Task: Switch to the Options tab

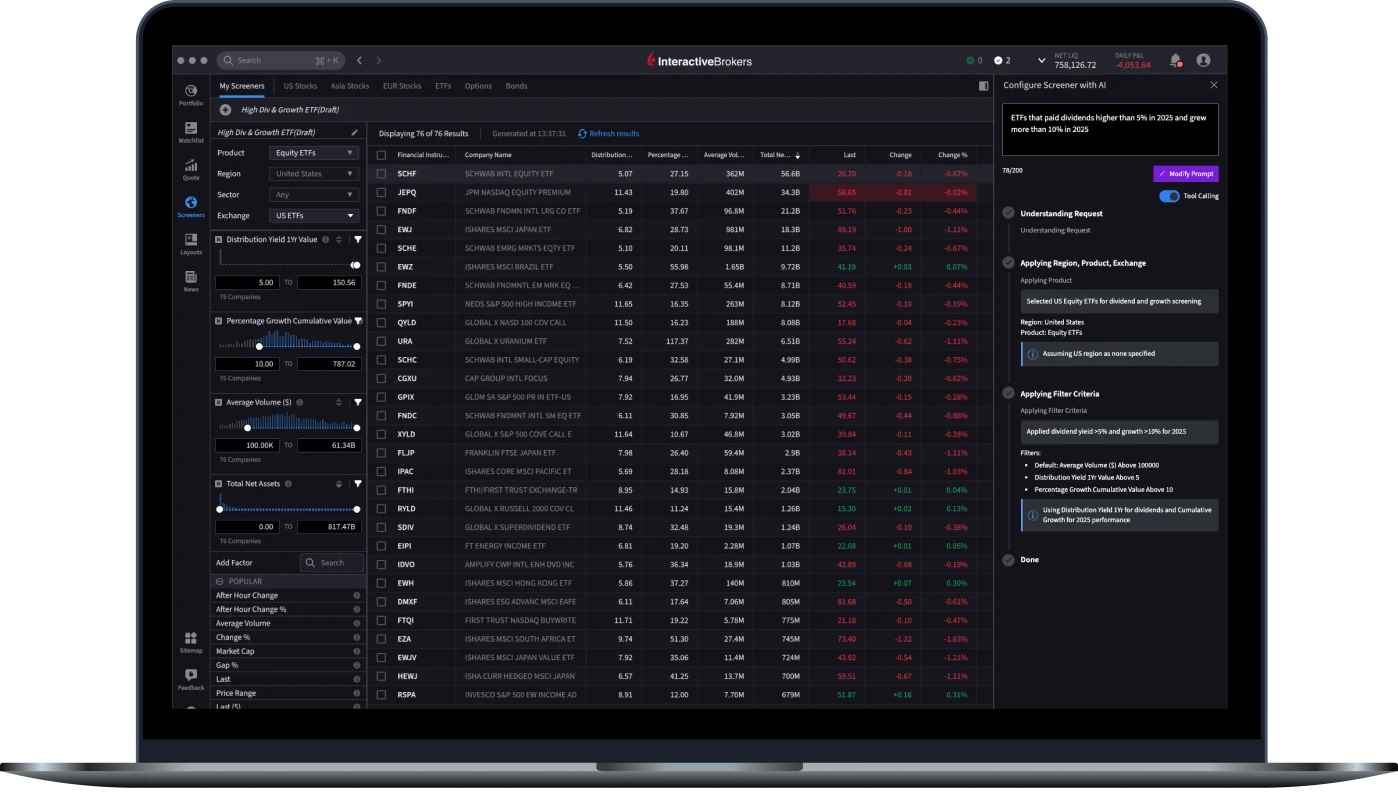Action: click(x=478, y=86)
